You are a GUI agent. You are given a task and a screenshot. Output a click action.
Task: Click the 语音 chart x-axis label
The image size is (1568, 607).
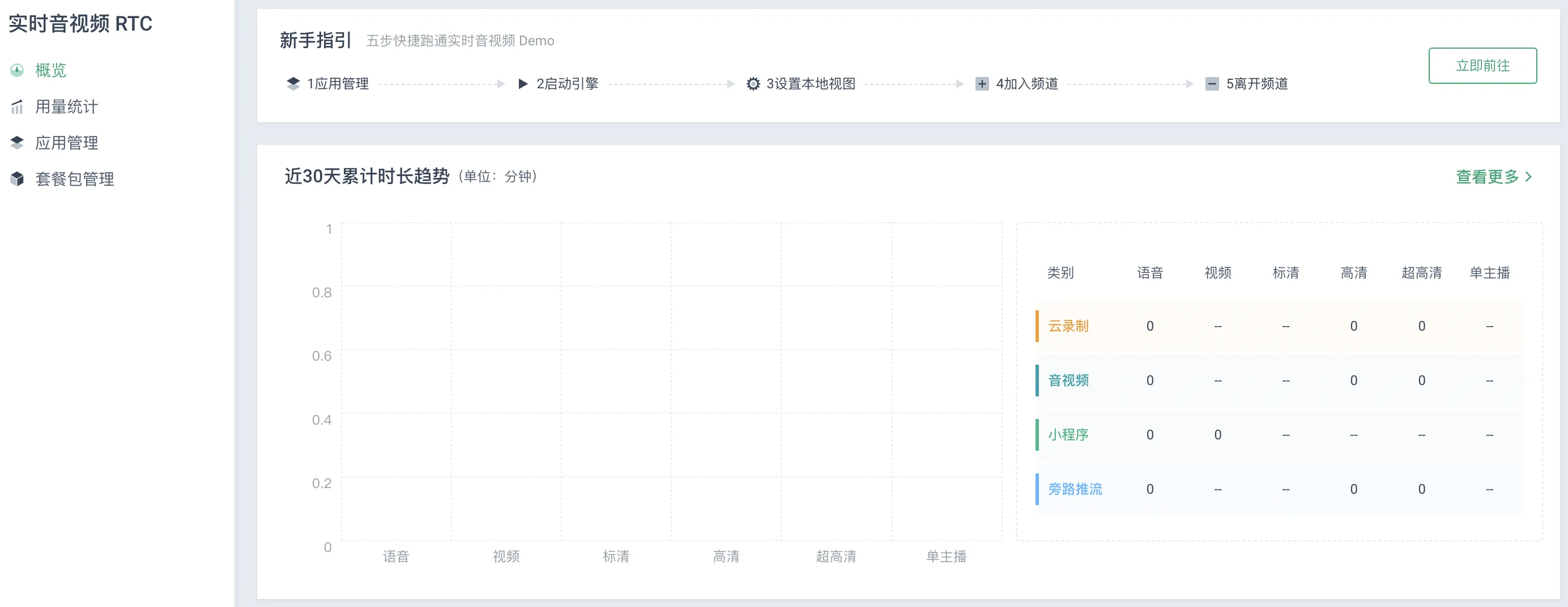395,557
